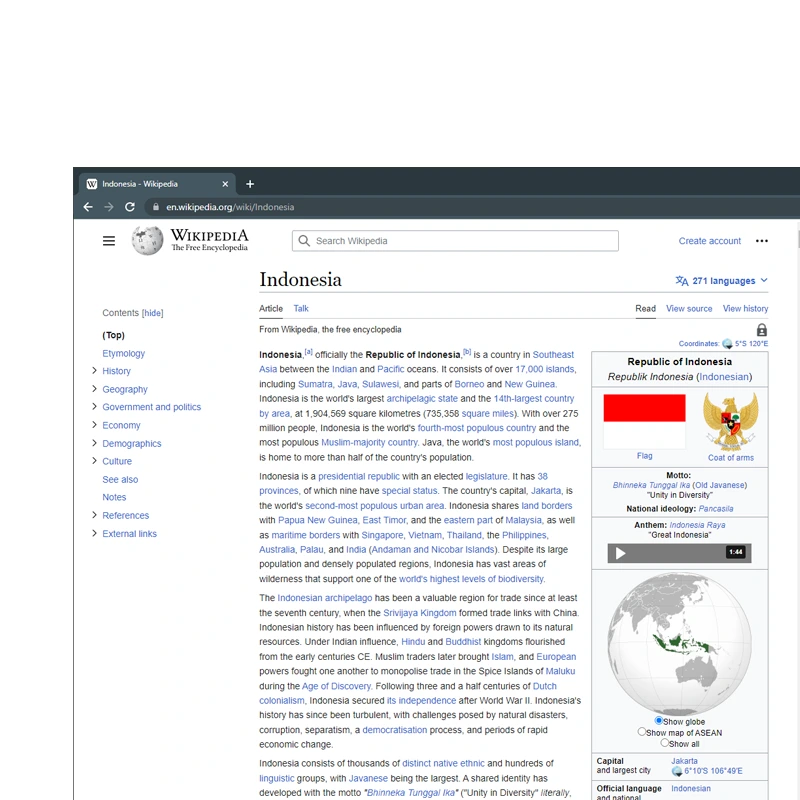800x800 pixels.
Task: Select the Read tab
Action: point(645,309)
